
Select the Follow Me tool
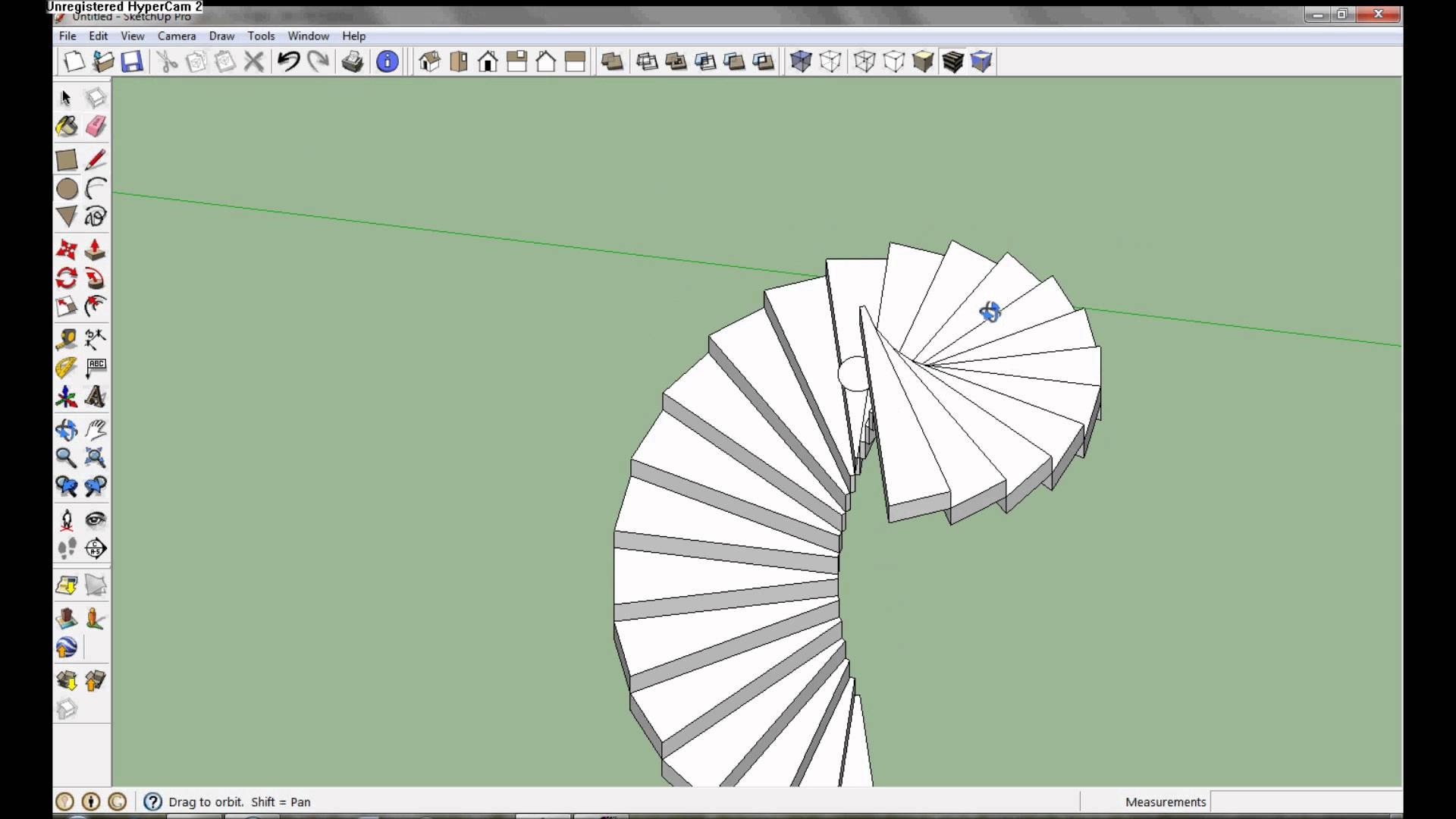click(95, 278)
